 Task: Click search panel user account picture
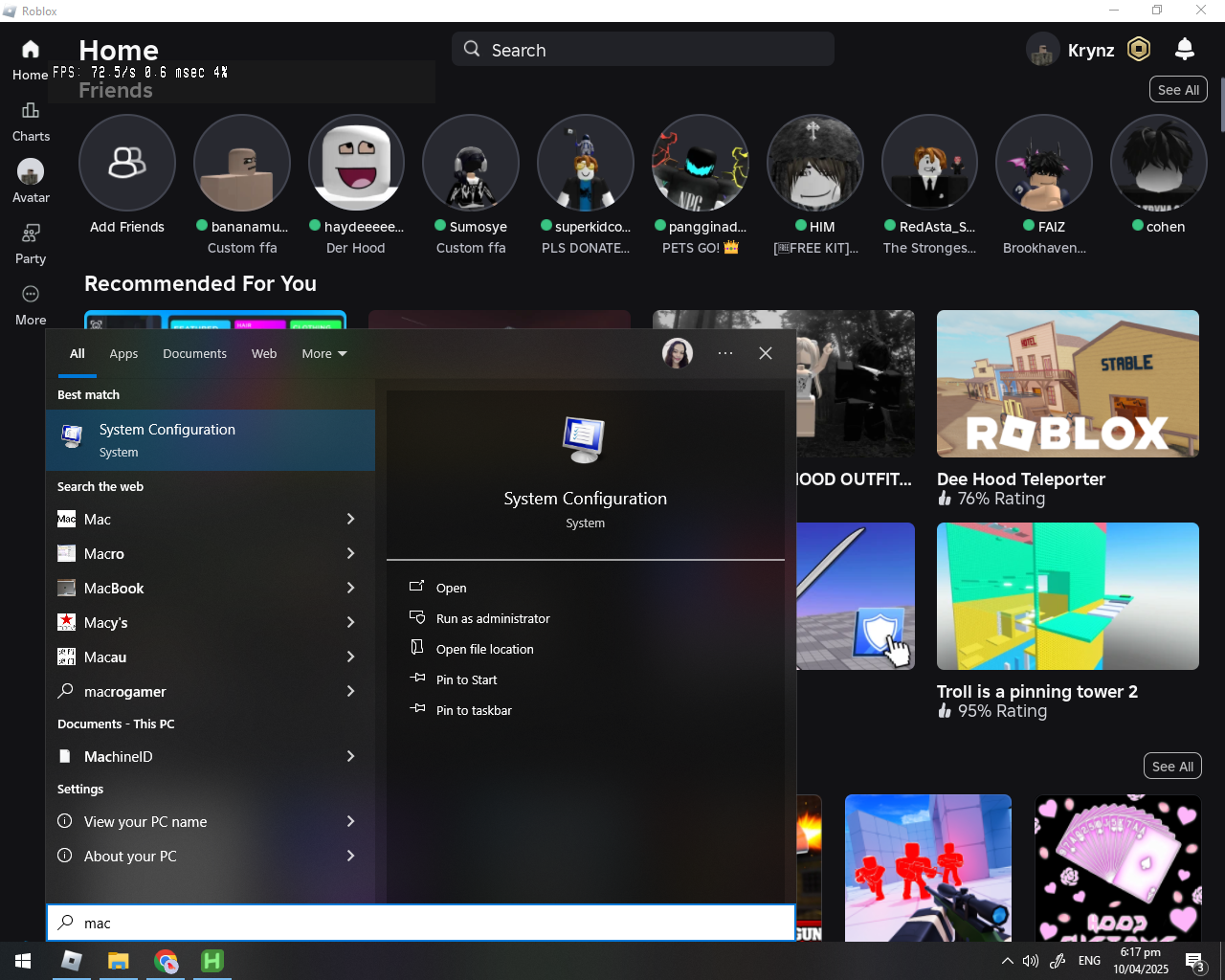coord(678,353)
